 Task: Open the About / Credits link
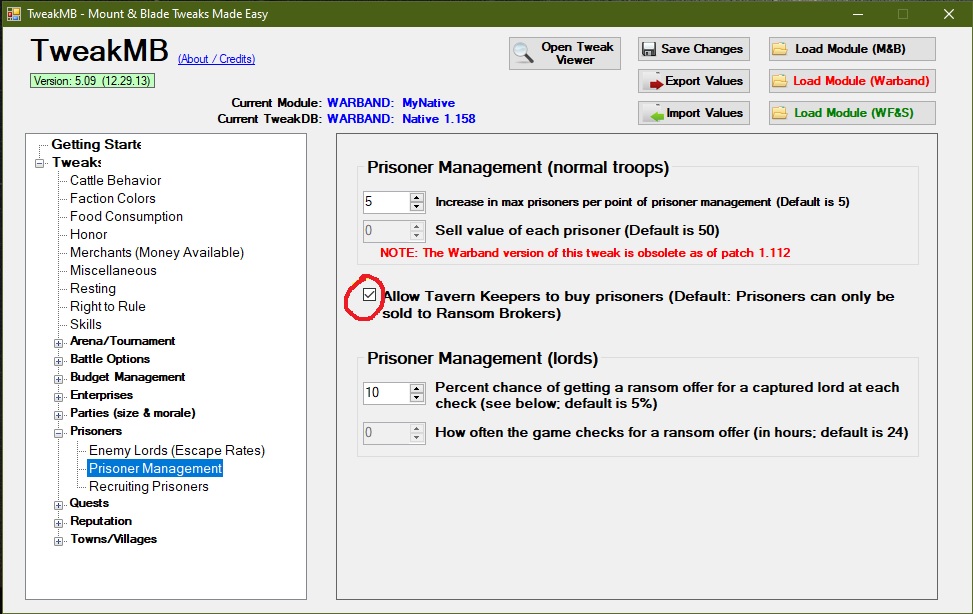point(217,59)
